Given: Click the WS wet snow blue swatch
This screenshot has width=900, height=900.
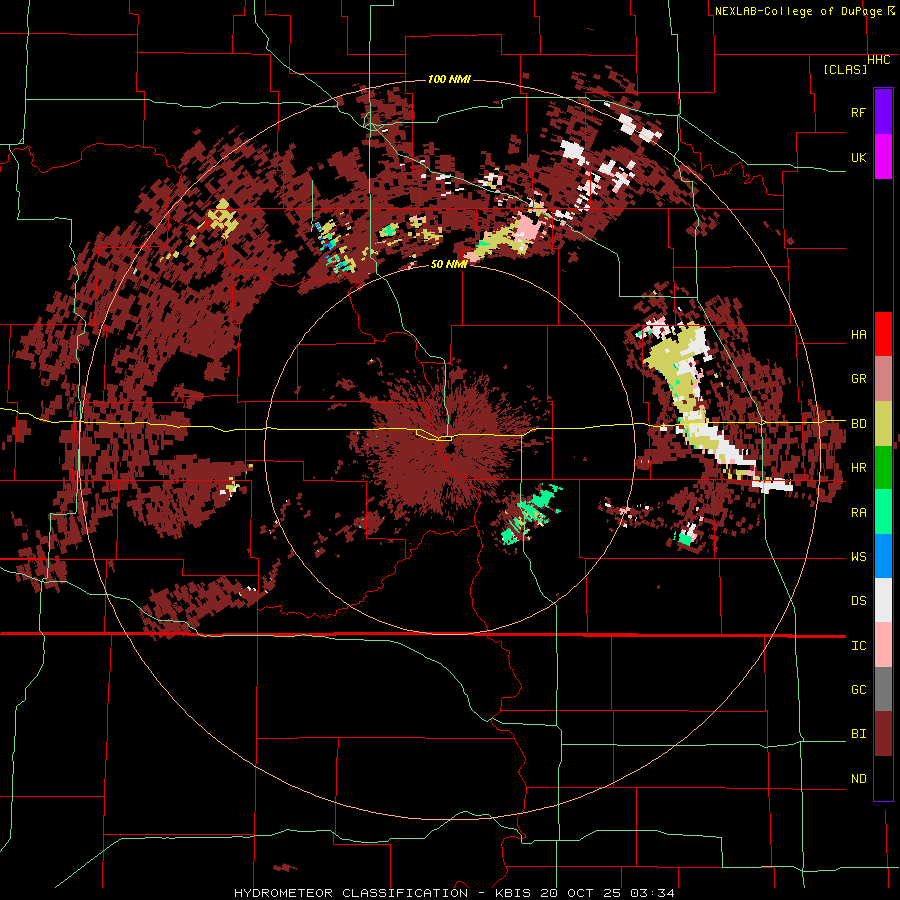Looking at the screenshot, I should point(883,556).
